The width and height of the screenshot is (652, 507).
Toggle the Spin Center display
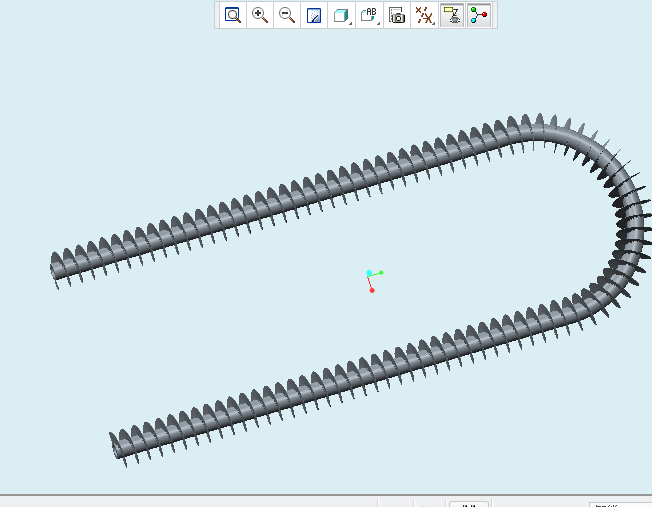(x=479, y=15)
